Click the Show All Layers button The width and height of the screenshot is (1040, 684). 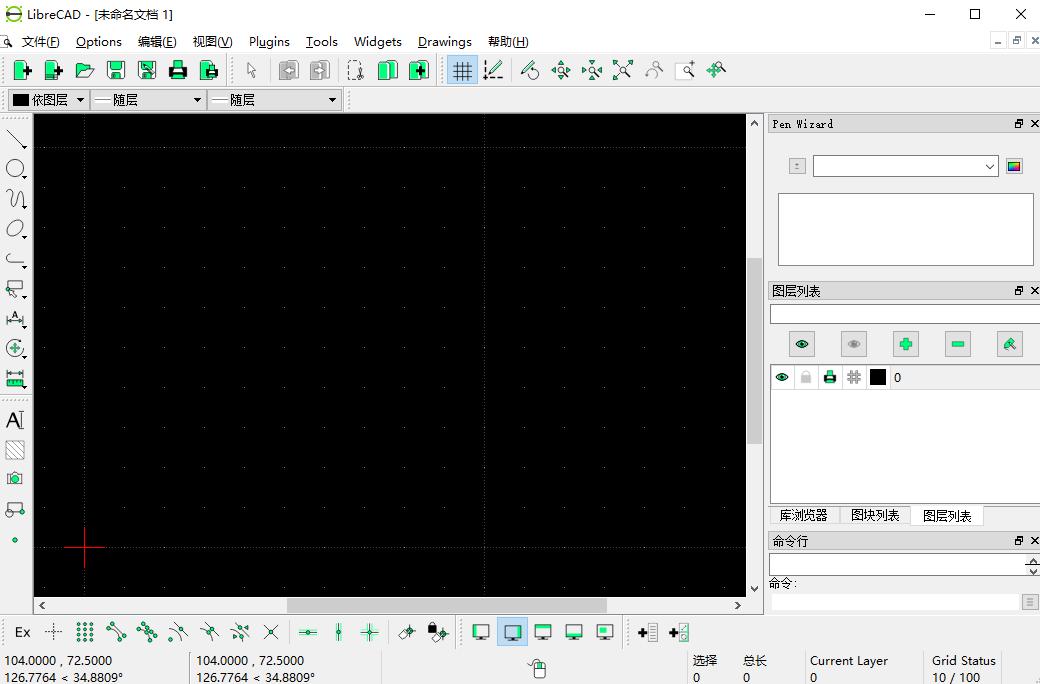[802, 344]
